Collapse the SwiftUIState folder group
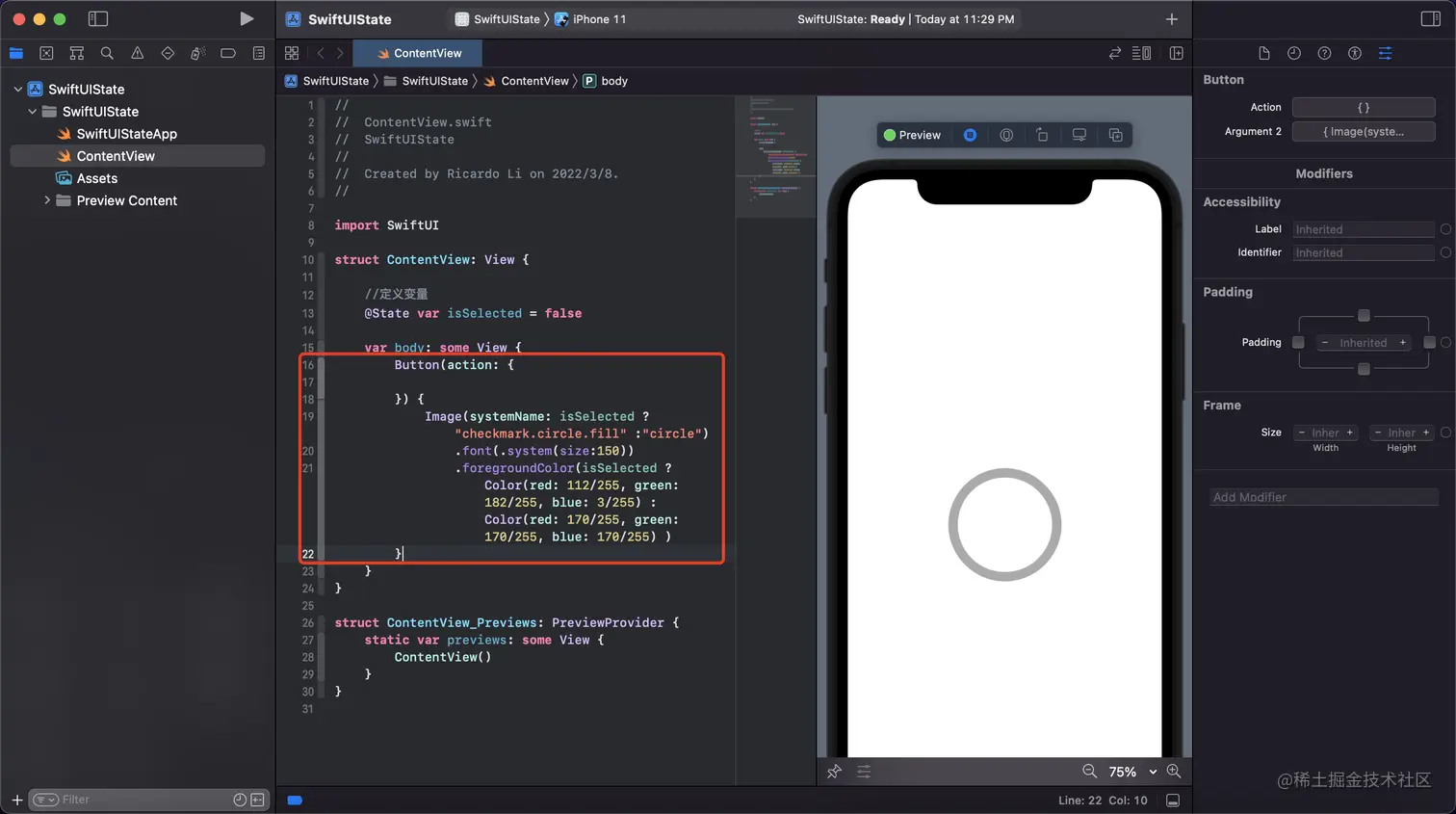Image resolution: width=1456 pixels, height=814 pixels. click(x=33, y=112)
